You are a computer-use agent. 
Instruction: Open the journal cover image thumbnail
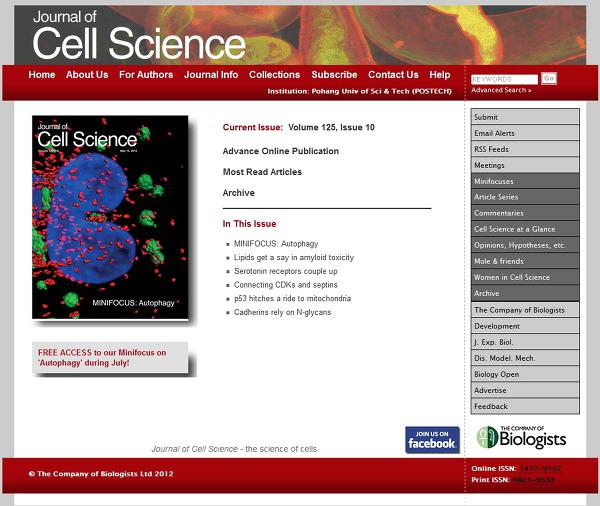pyautogui.click(x=110, y=217)
